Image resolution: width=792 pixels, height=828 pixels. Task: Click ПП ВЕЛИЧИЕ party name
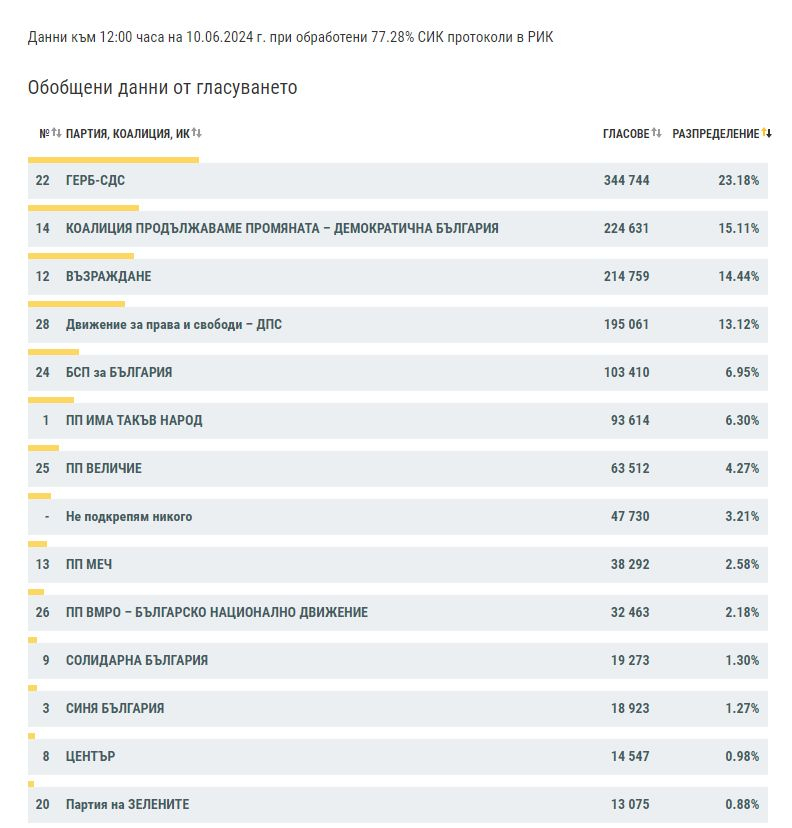[x=103, y=468]
